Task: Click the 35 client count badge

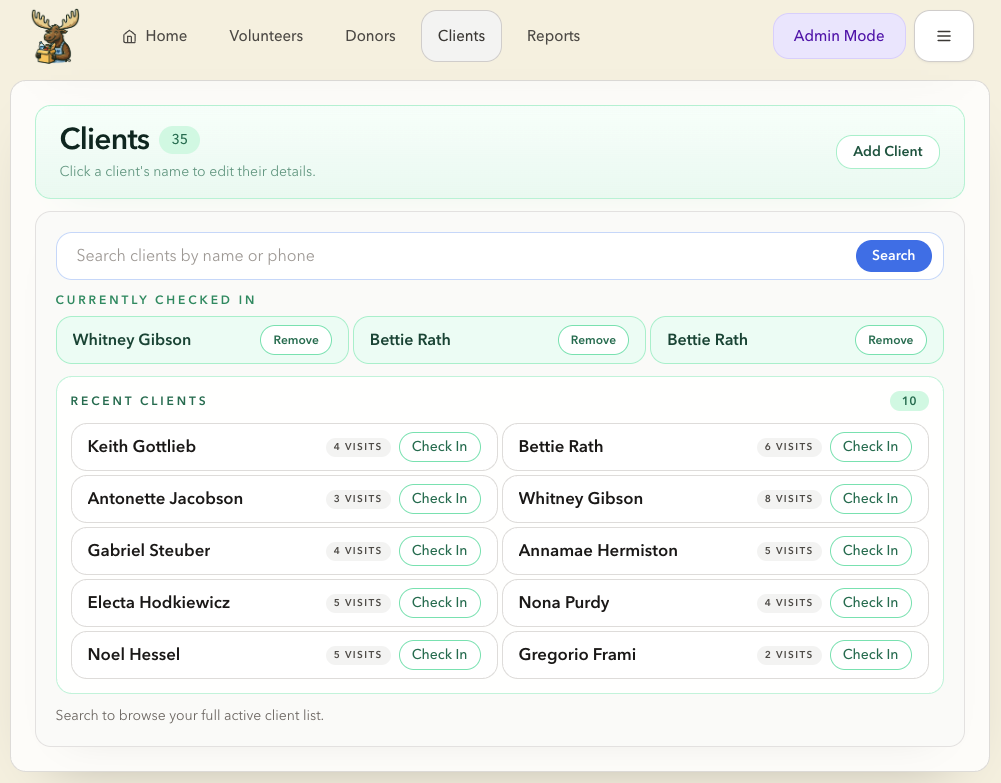Action: pyautogui.click(x=179, y=140)
